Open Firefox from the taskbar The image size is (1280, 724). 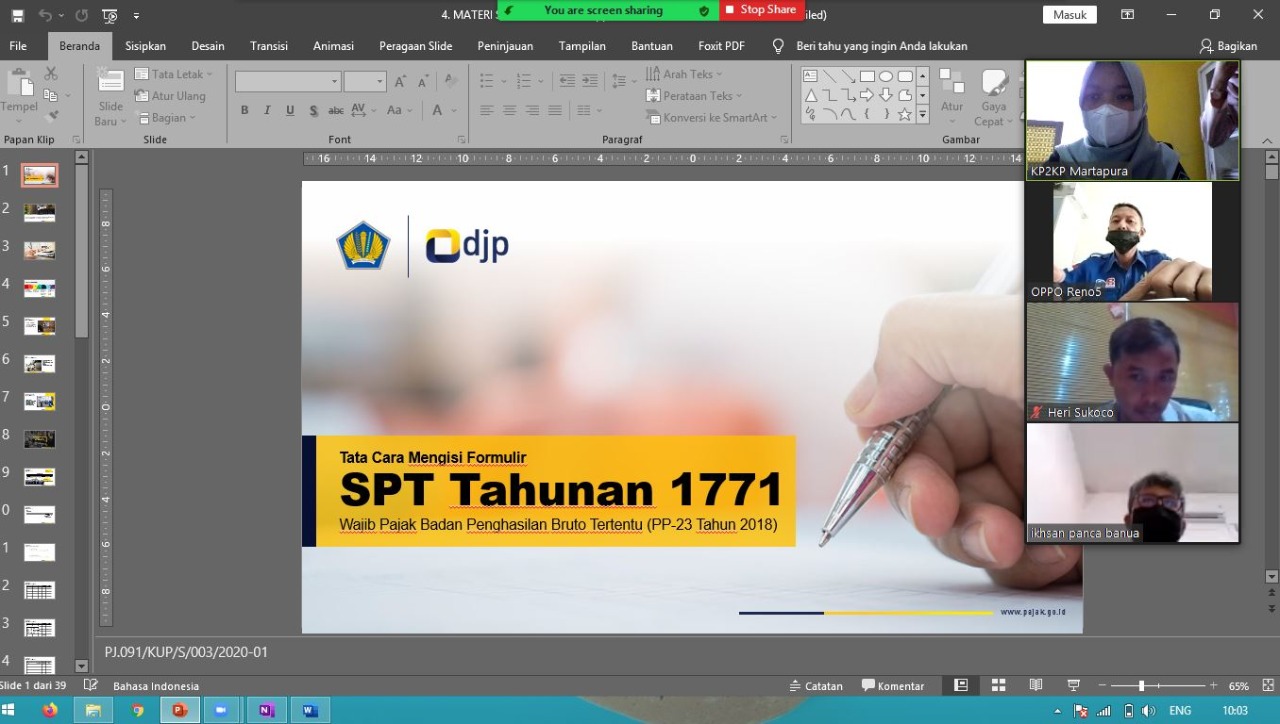50,710
